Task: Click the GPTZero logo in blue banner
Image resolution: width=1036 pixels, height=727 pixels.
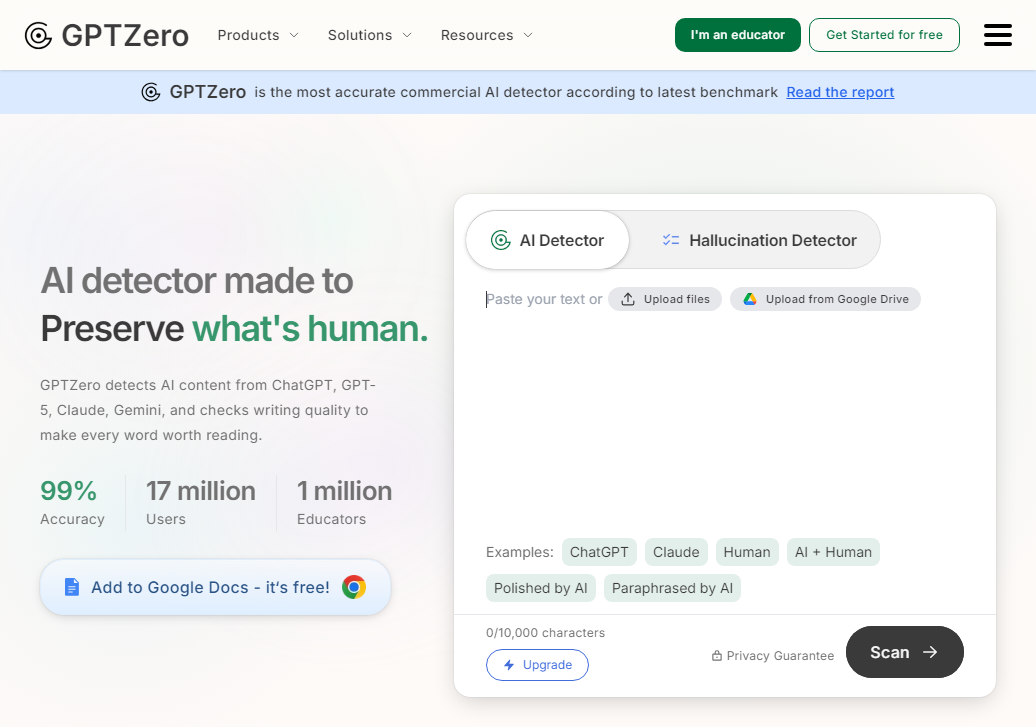Action: [194, 92]
